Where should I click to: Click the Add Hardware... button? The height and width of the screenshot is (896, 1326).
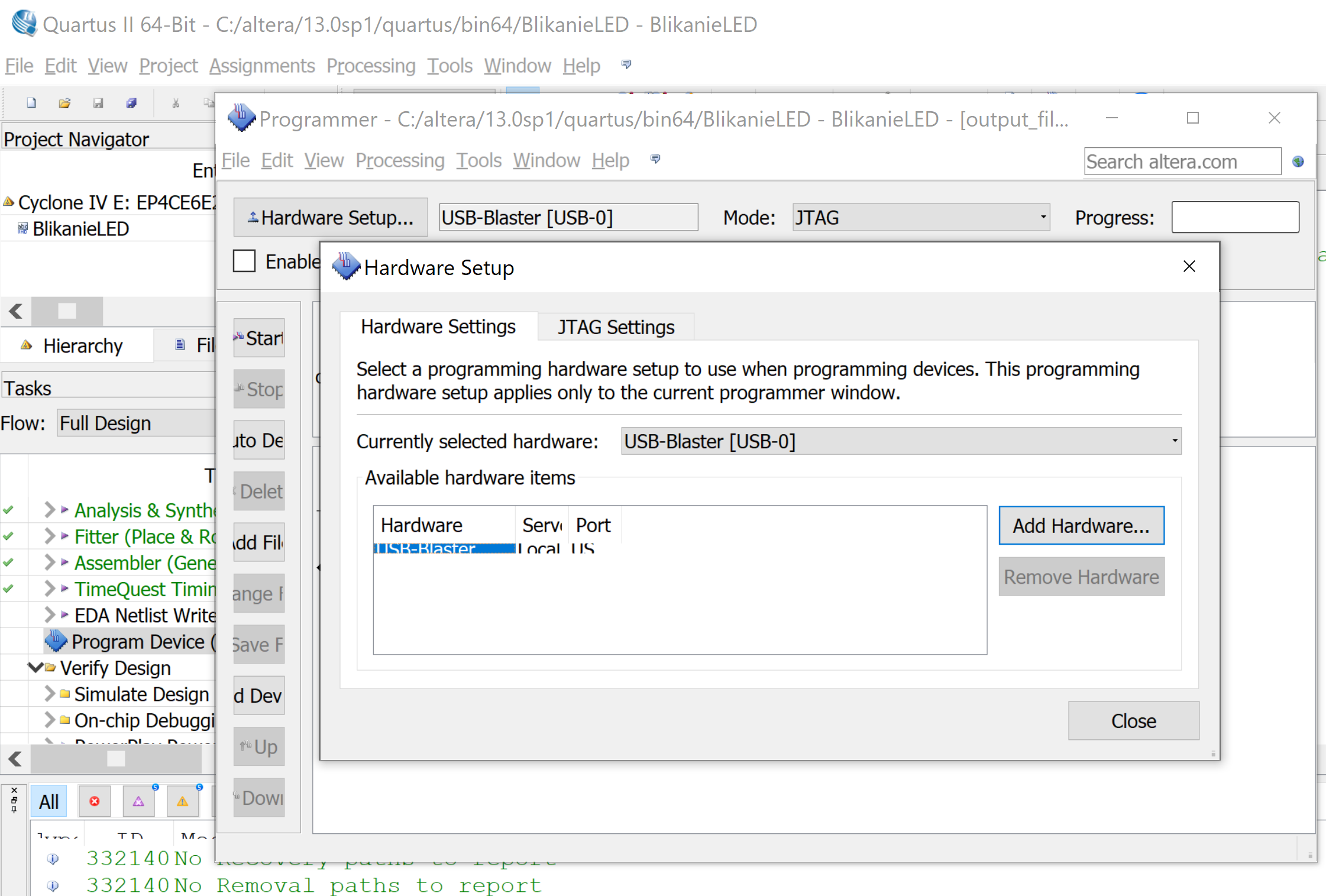pyautogui.click(x=1081, y=525)
